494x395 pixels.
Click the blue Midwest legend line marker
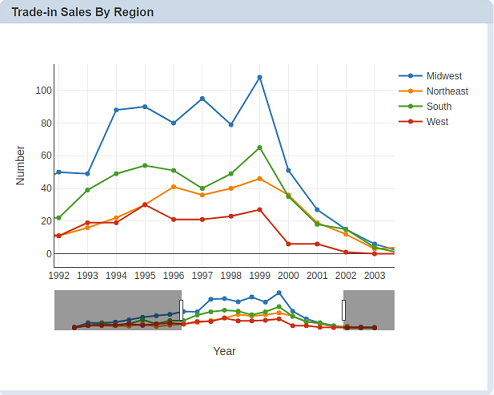coord(410,76)
